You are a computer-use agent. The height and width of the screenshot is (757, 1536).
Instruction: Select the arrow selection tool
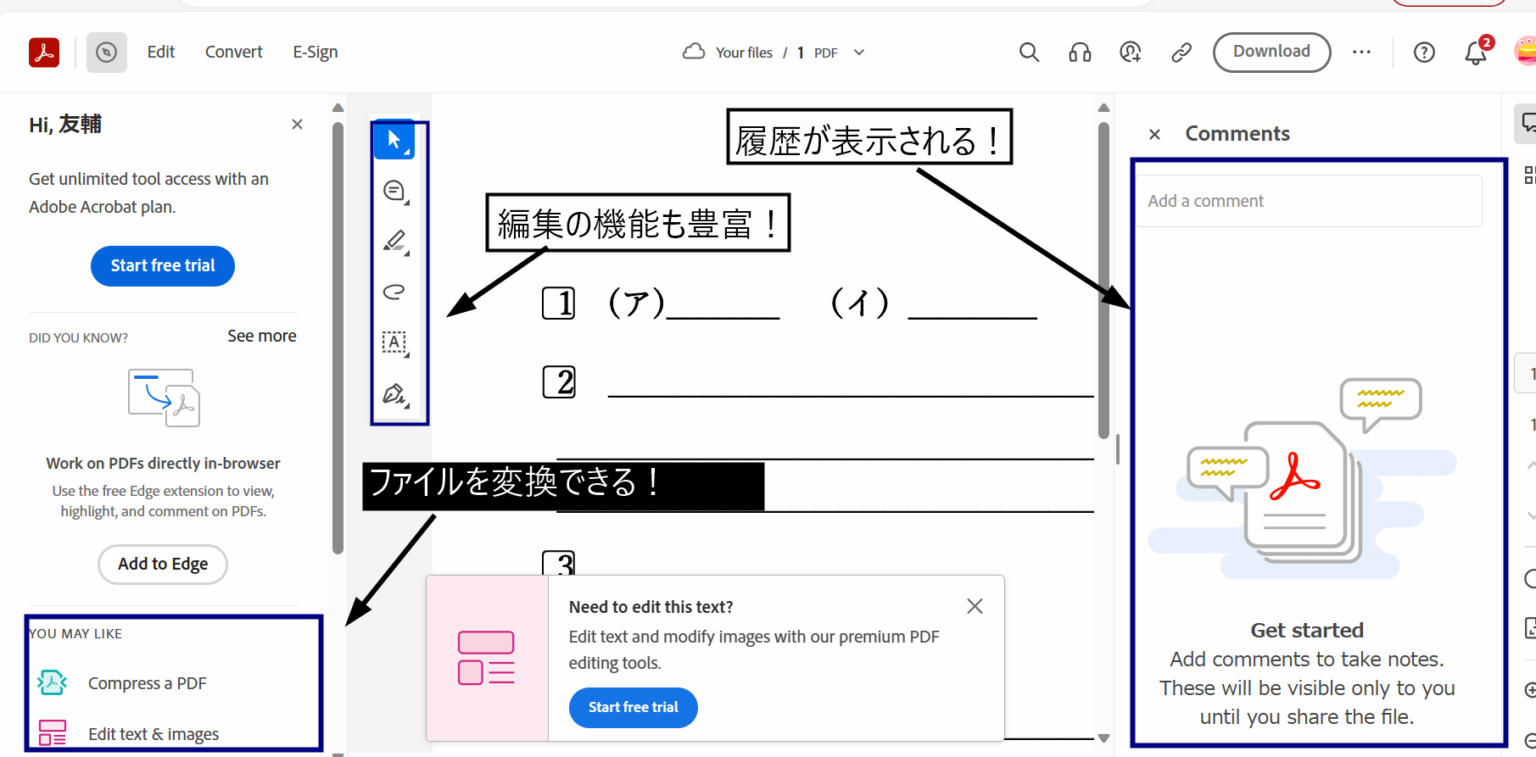click(395, 139)
